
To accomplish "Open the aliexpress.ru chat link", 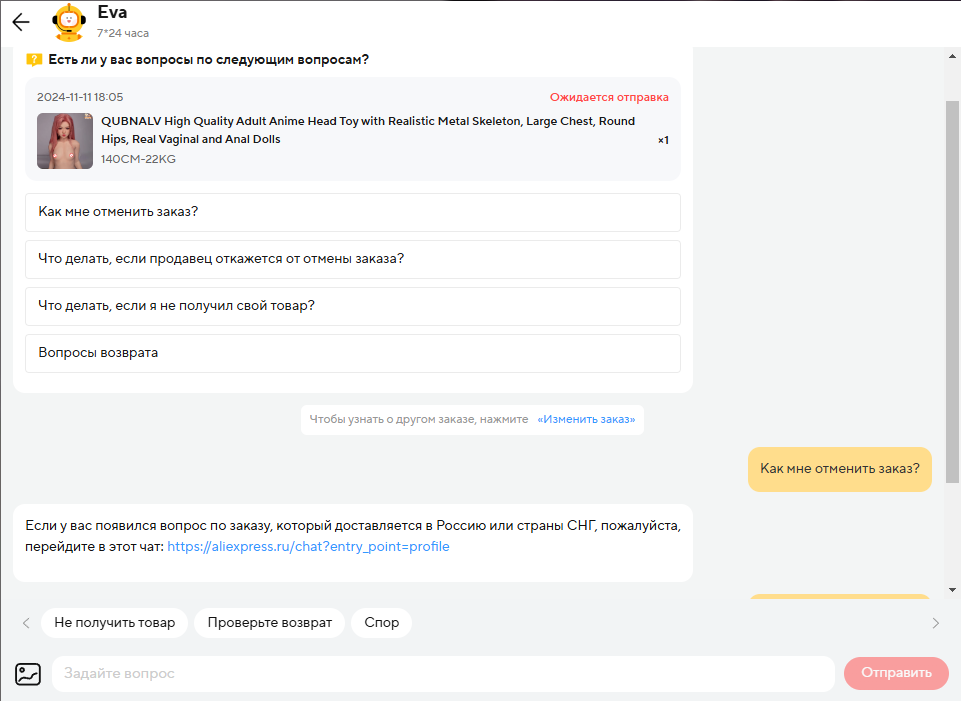I will [308, 547].
